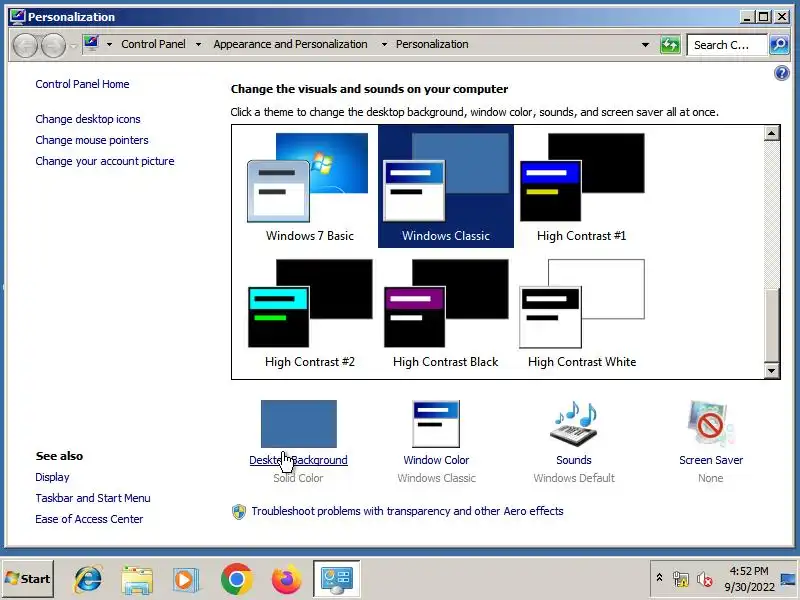Open the Desktop Background link
This screenshot has height=600, width=800.
298,460
